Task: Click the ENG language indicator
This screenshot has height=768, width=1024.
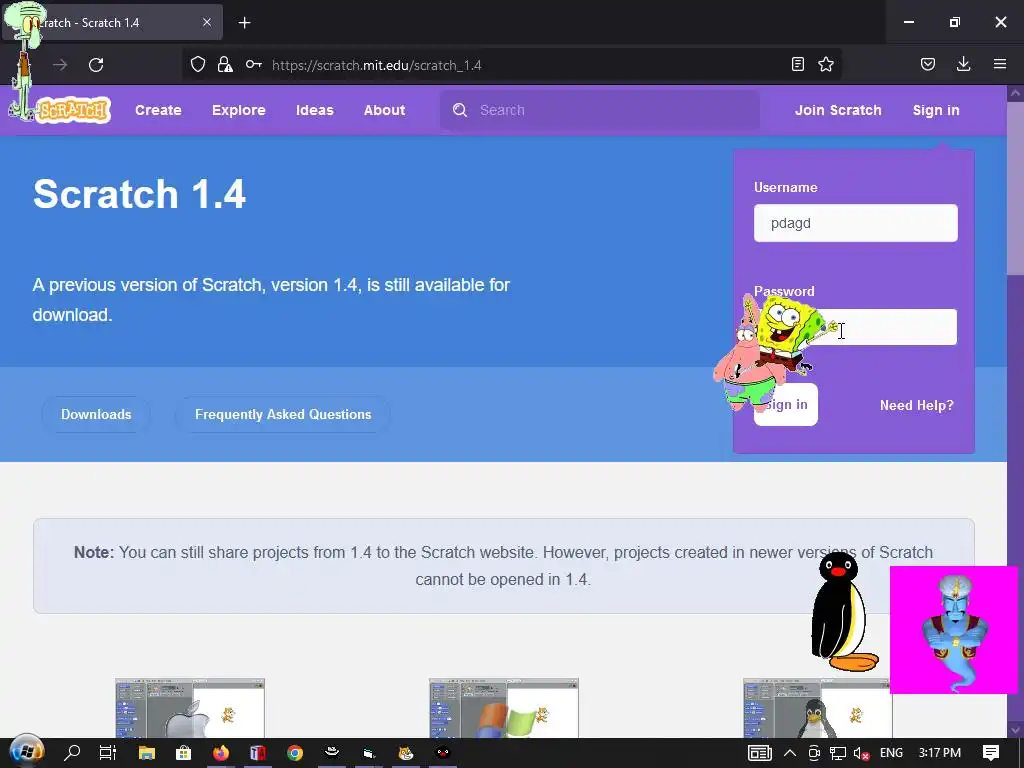Action: click(891, 753)
